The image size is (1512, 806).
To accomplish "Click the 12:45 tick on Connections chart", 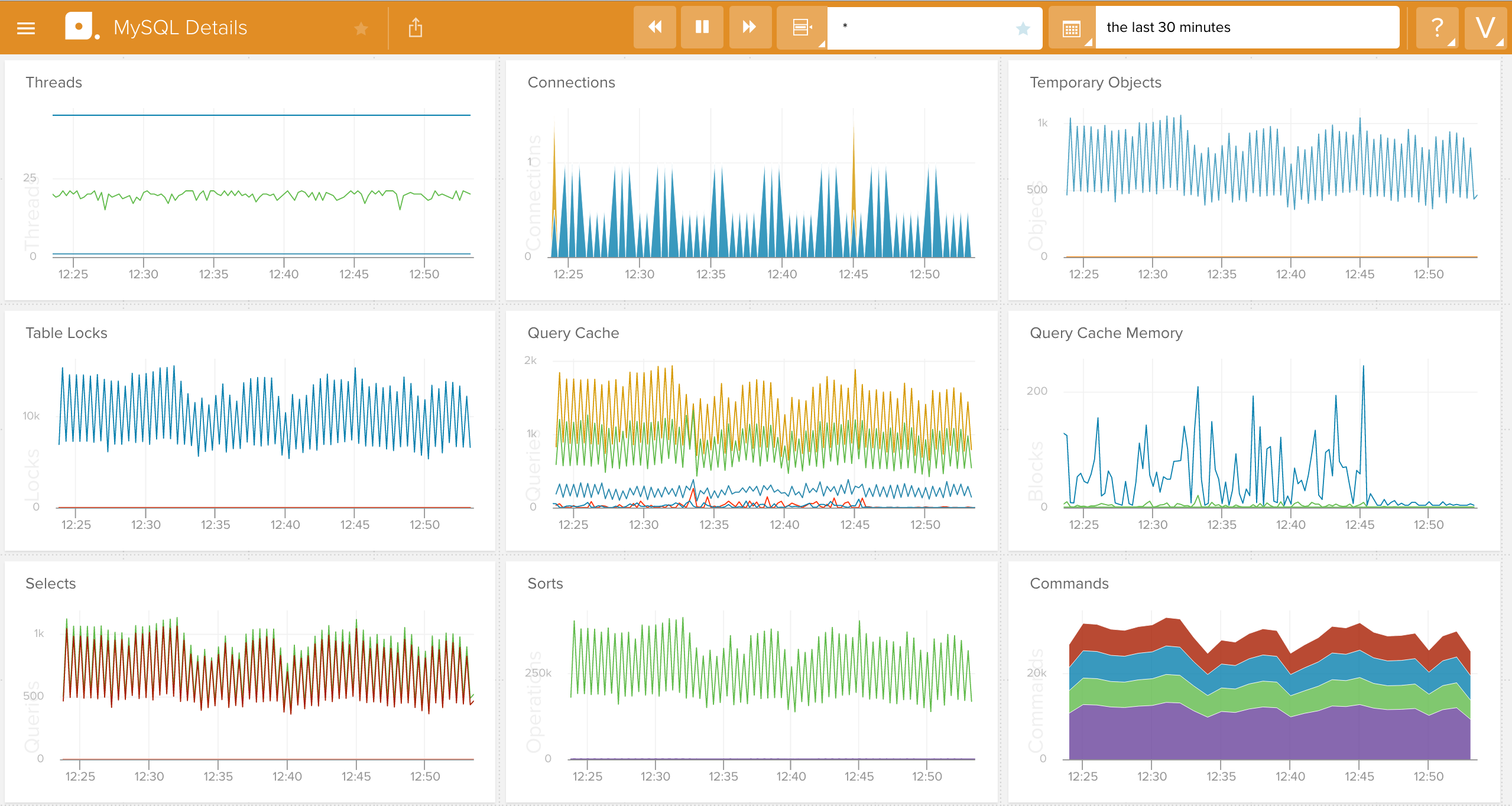I will (x=853, y=274).
